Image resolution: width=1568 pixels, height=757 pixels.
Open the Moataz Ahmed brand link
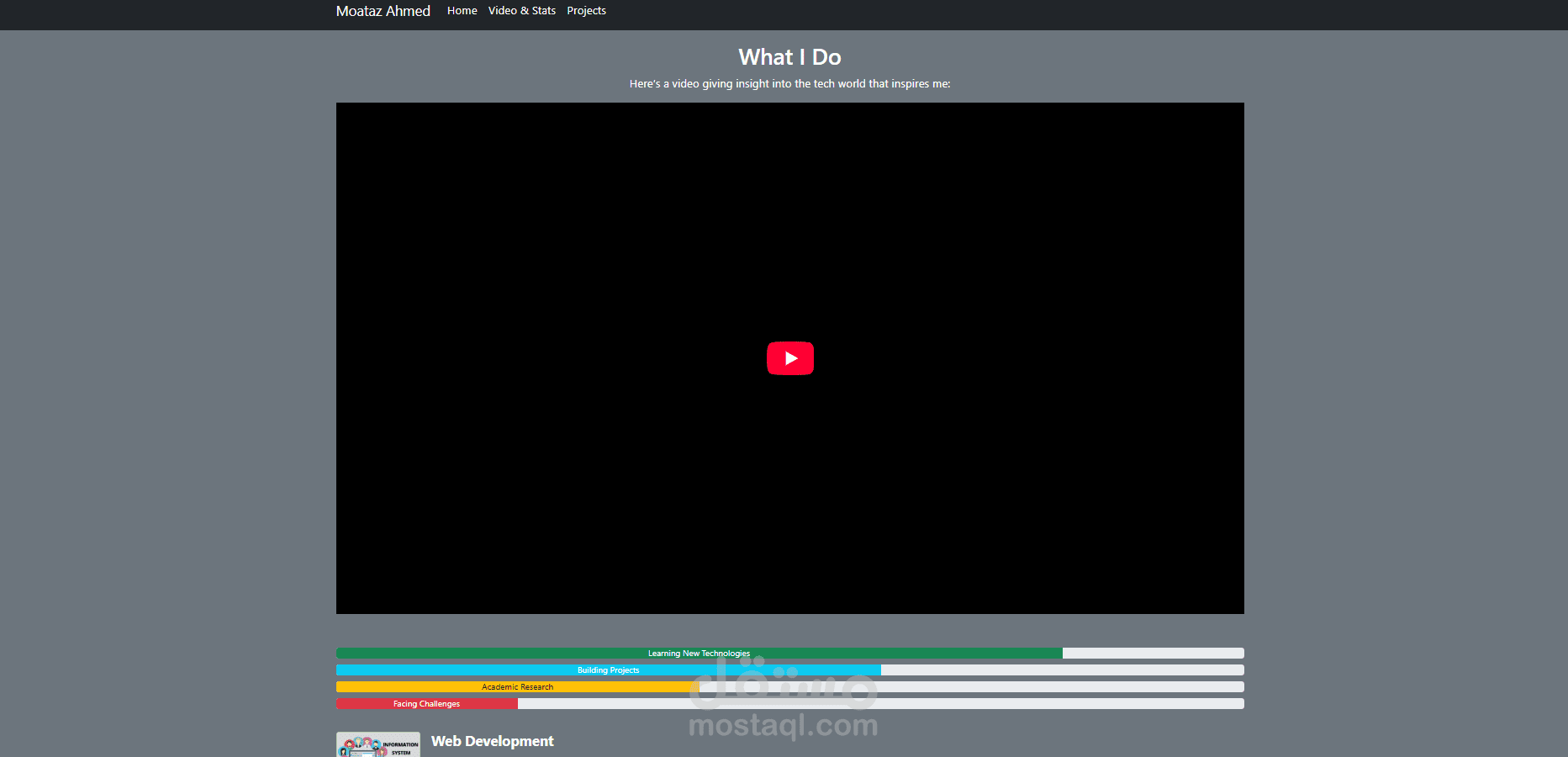(x=383, y=11)
